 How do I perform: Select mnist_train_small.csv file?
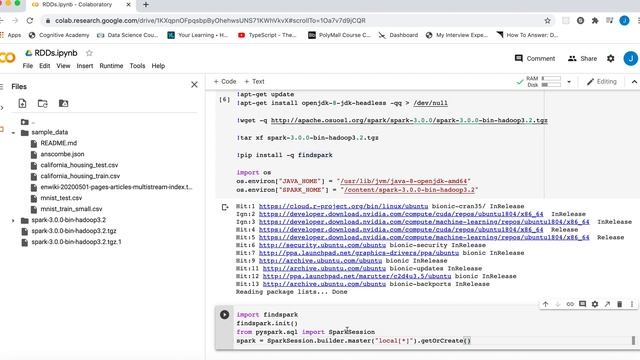[x=71, y=209]
